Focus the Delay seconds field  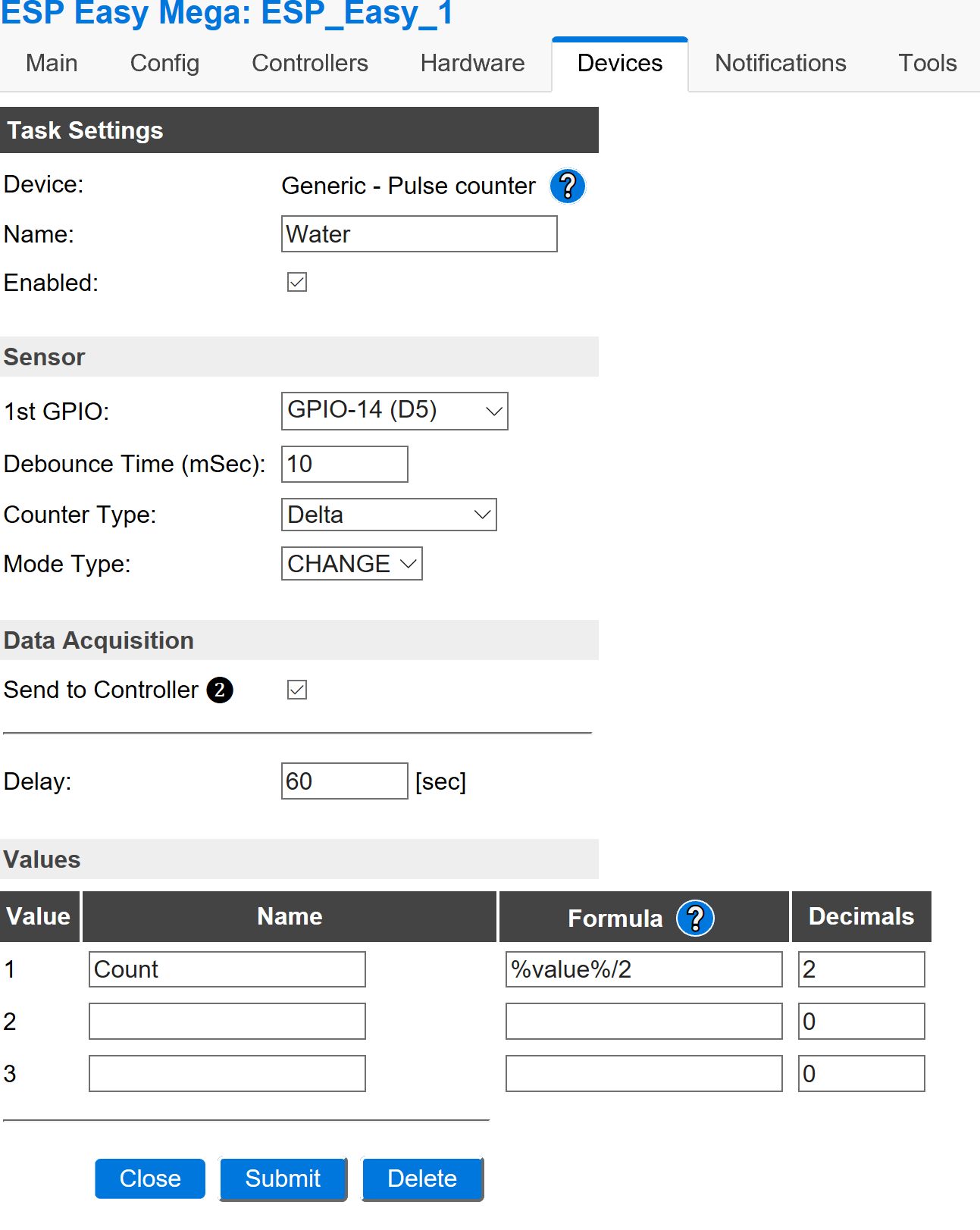tap(345, 781)
